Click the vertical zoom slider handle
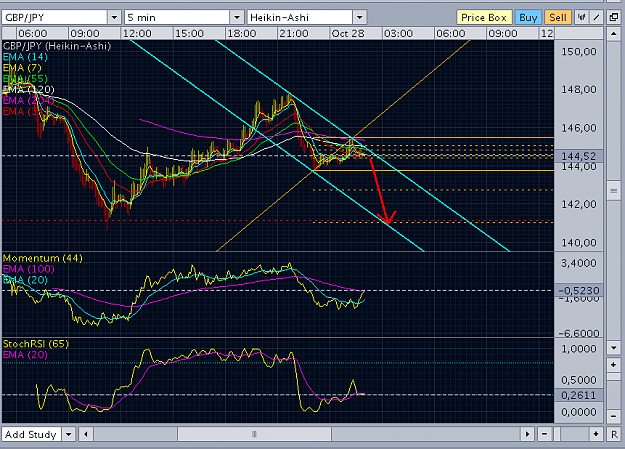625x449 pixels. (613, 377)
